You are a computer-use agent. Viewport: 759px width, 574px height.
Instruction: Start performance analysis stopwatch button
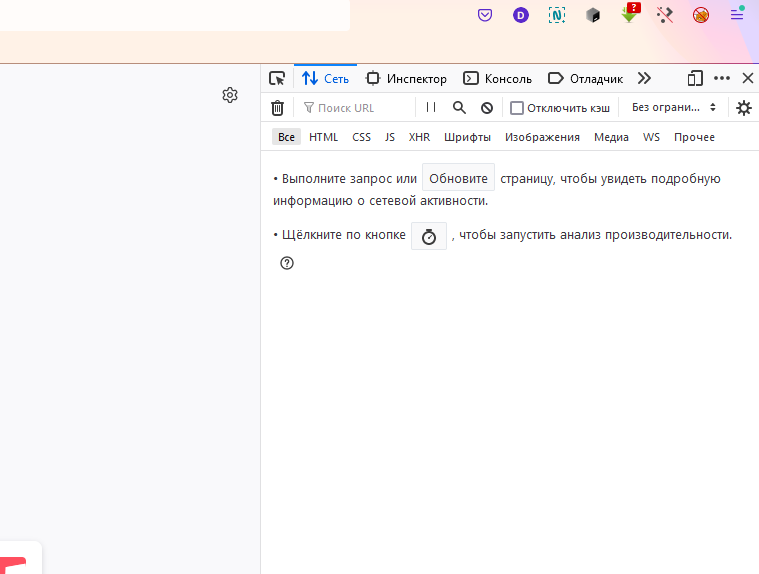429,236
